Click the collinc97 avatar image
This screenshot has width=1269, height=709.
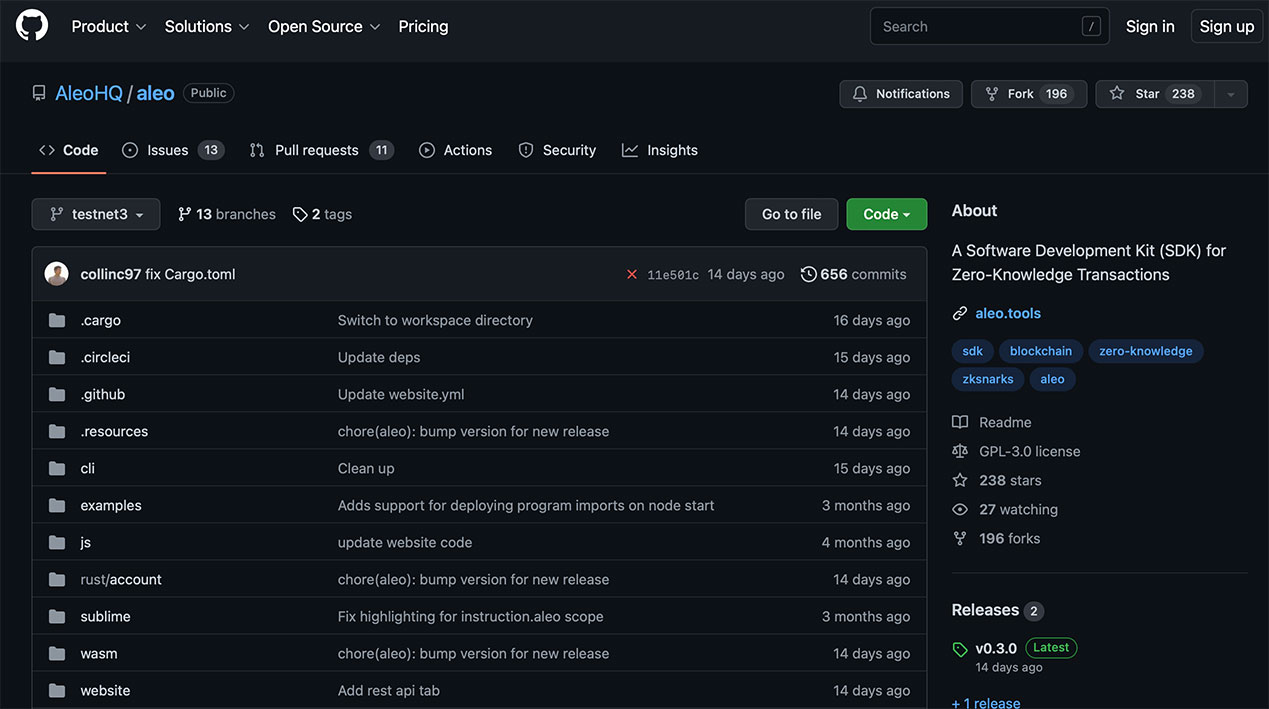tap(57, 274)
